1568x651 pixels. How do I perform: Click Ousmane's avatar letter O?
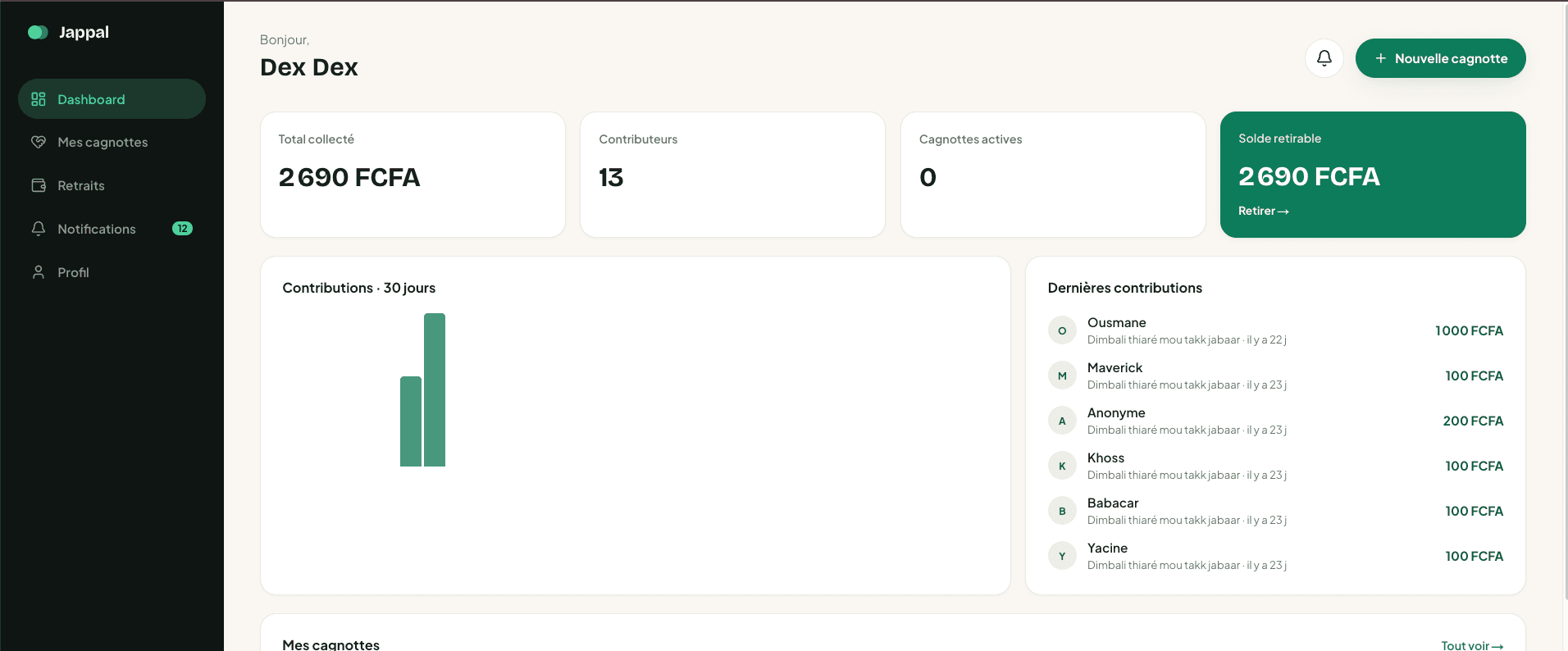(1062, 330)
